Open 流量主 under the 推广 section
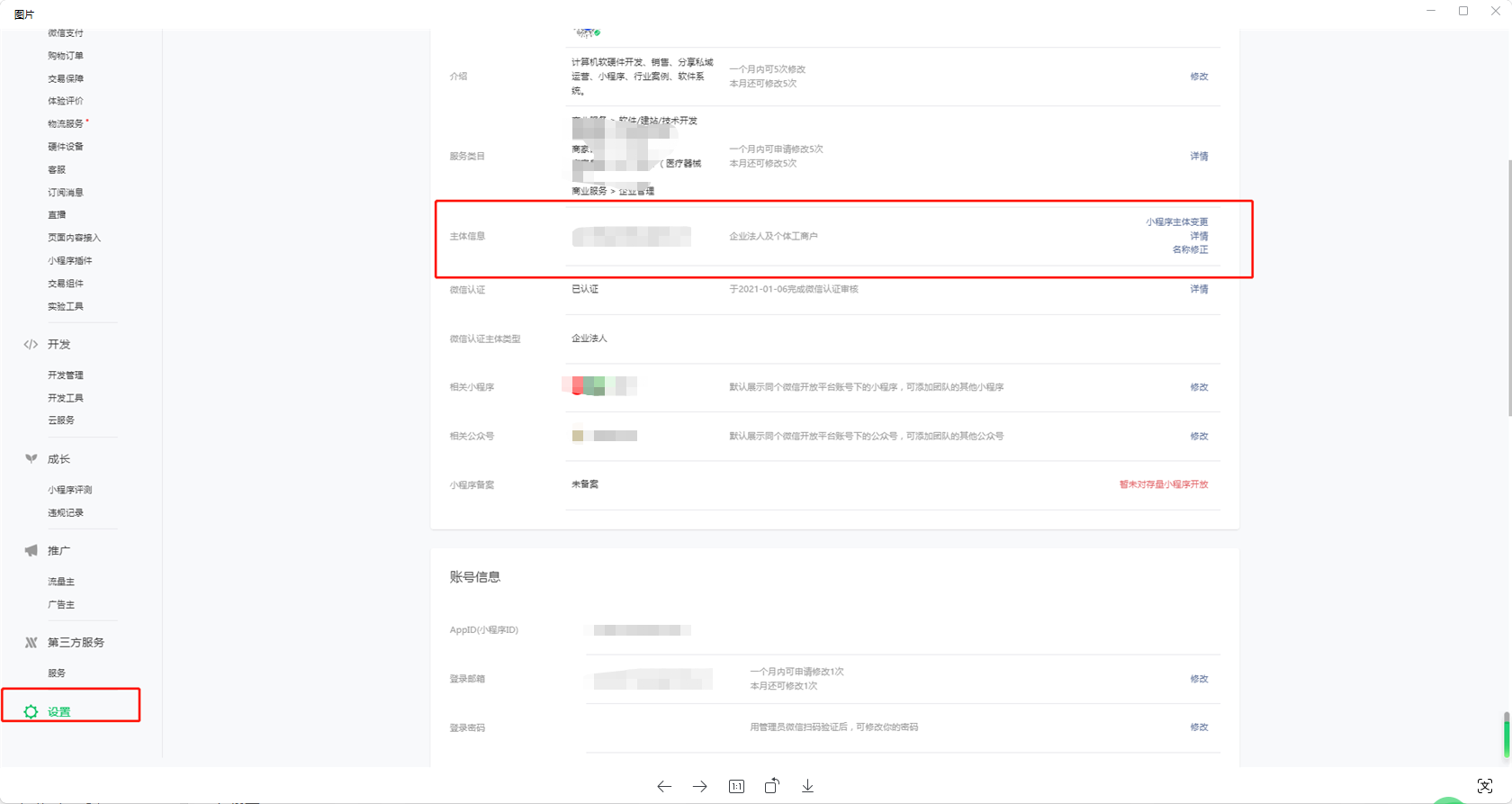 tap(61, 582)
